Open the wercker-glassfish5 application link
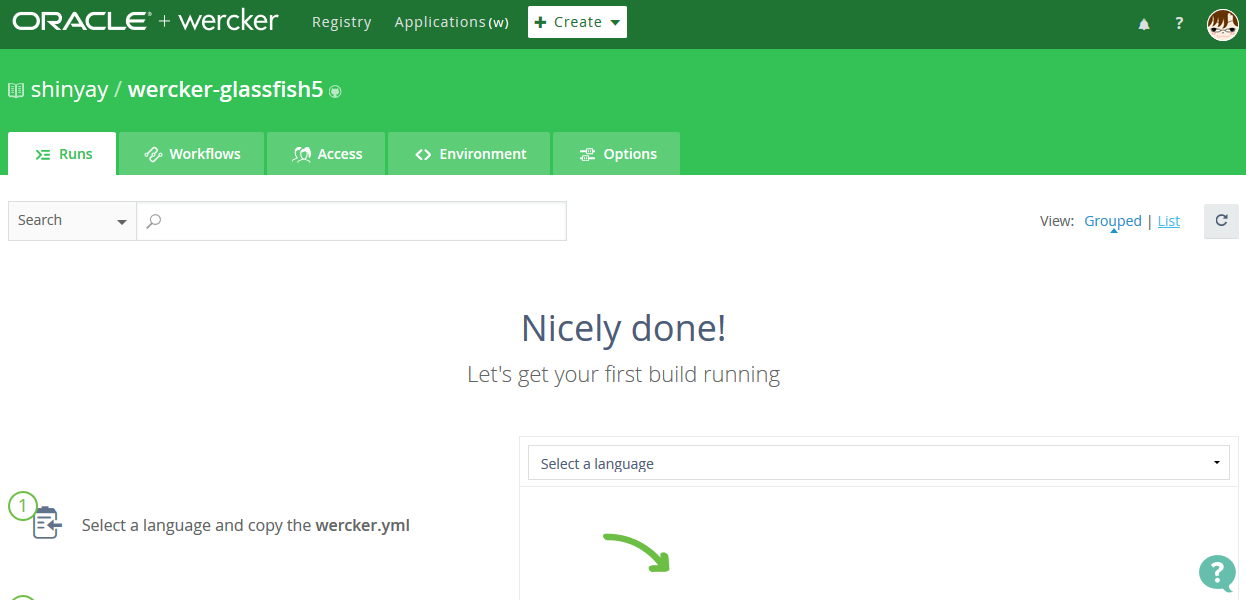This screenshot has height=600, width=1246. tap(226, 90)
